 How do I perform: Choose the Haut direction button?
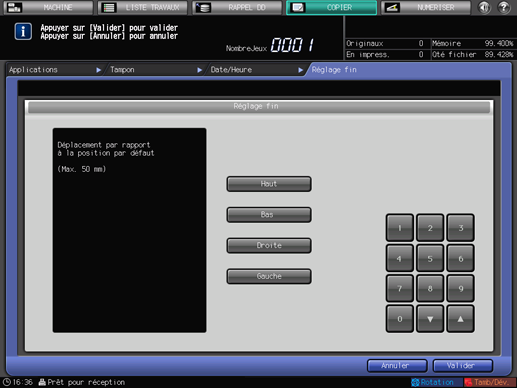[269, 184]
